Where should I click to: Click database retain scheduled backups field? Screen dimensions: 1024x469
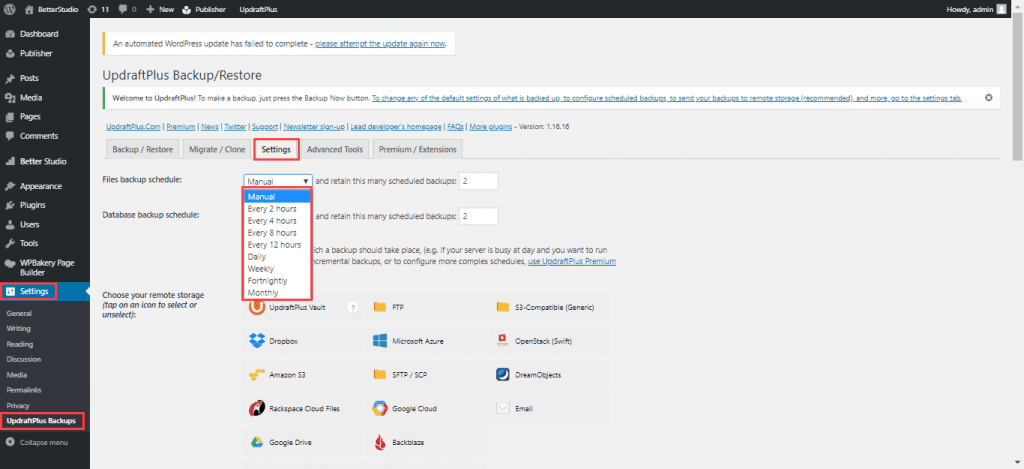pyautogui.click(x=479, y=216)
